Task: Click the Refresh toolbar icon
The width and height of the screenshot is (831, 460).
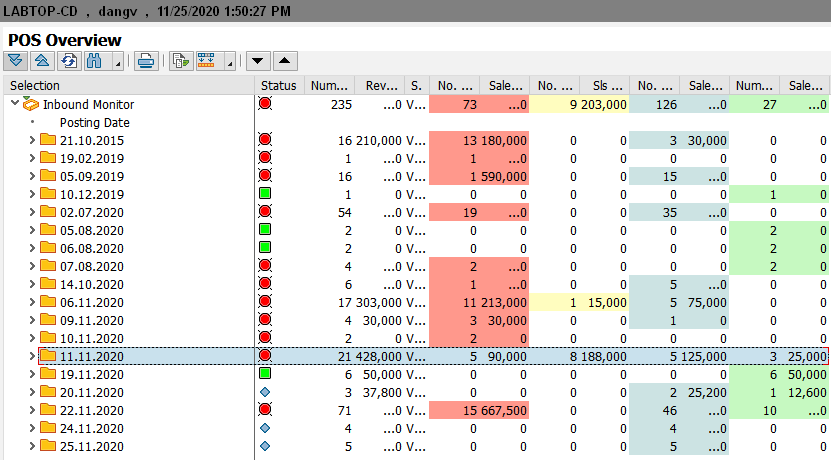Action: pos(68,61)
